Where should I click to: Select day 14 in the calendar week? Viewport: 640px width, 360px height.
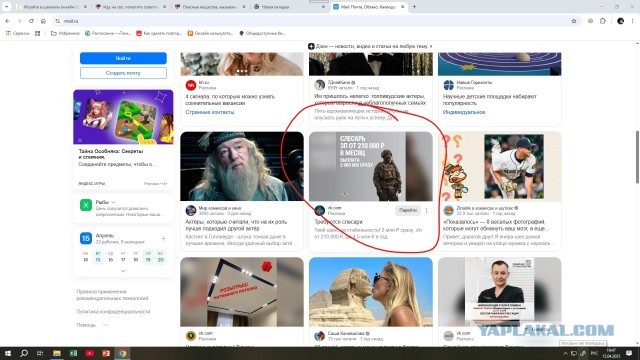point(85,260)
